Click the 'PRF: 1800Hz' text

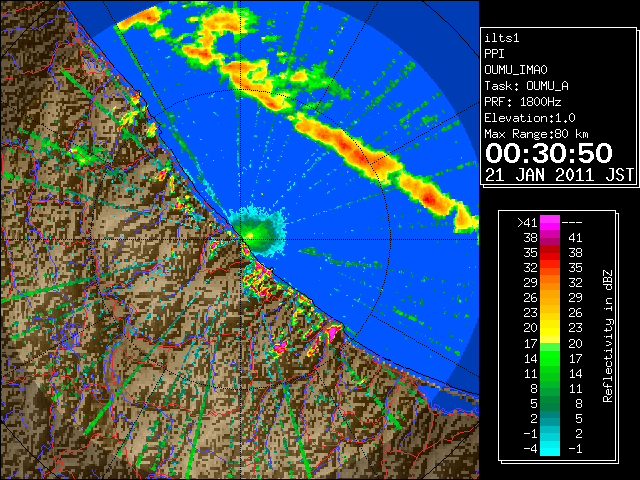(522, 102)
